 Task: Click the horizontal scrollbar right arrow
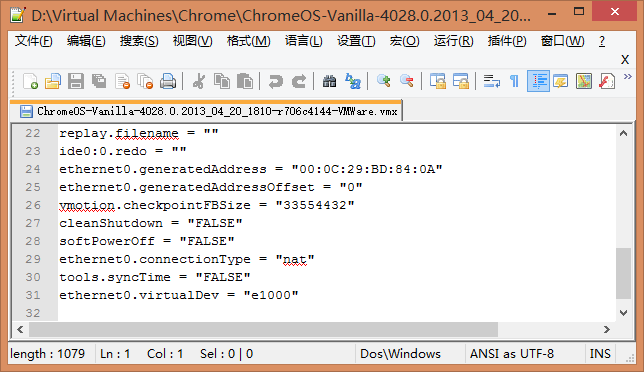607,329
